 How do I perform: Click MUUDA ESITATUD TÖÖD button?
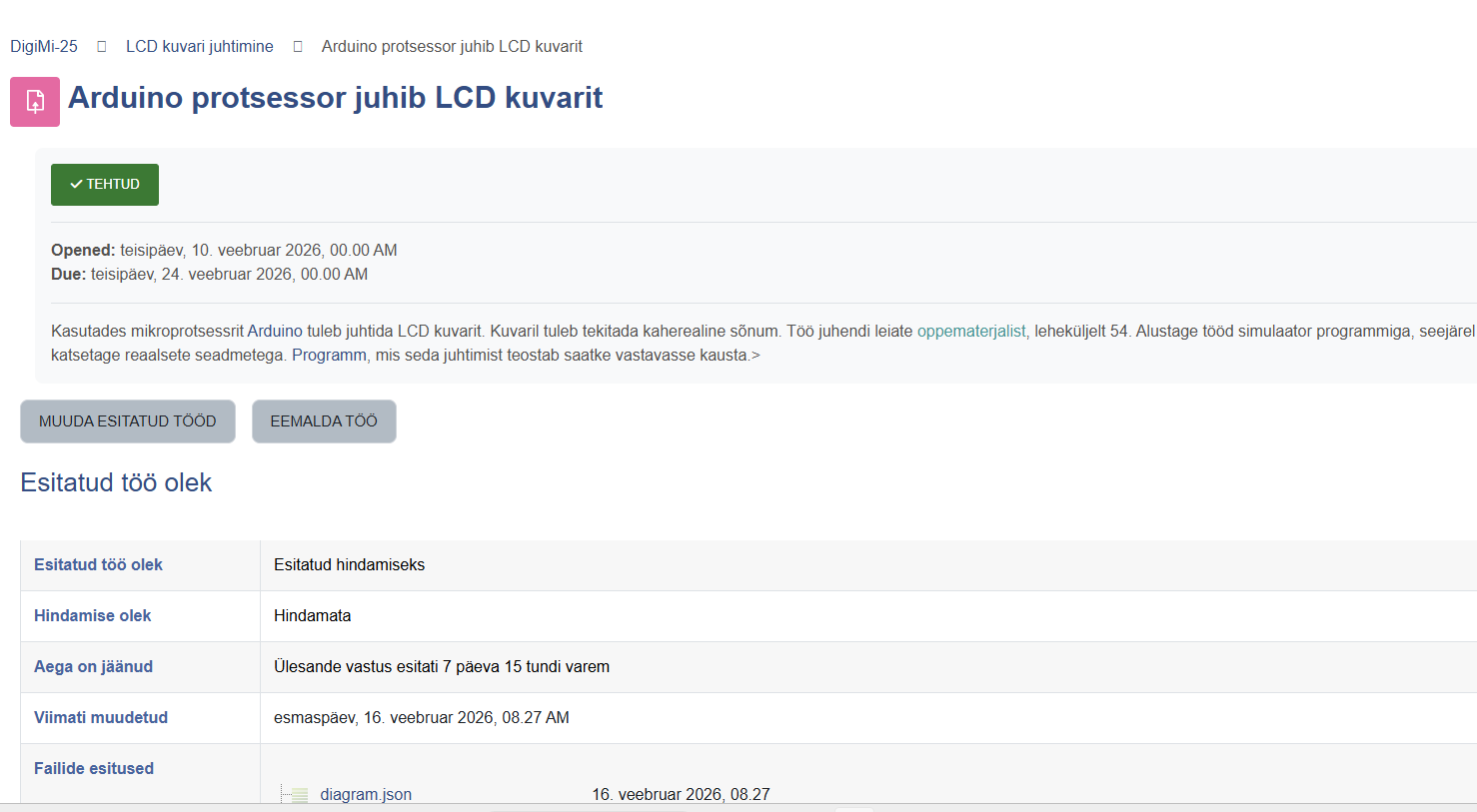tap(128, 421)
